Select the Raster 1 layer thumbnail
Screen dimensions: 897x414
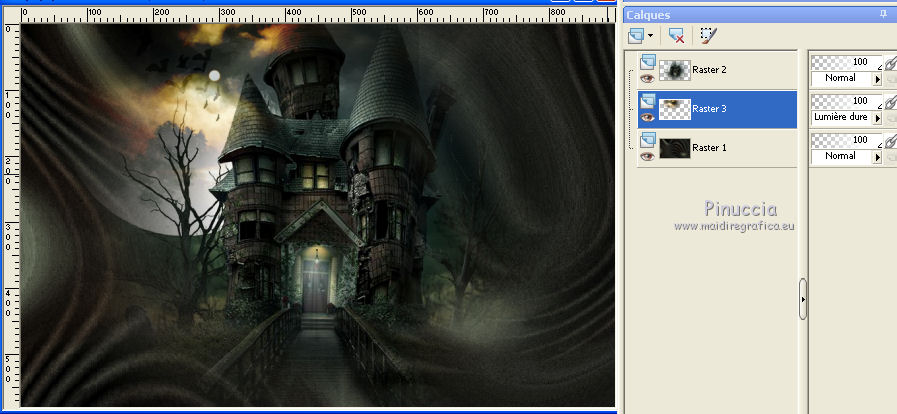click(x=674, y=148)
